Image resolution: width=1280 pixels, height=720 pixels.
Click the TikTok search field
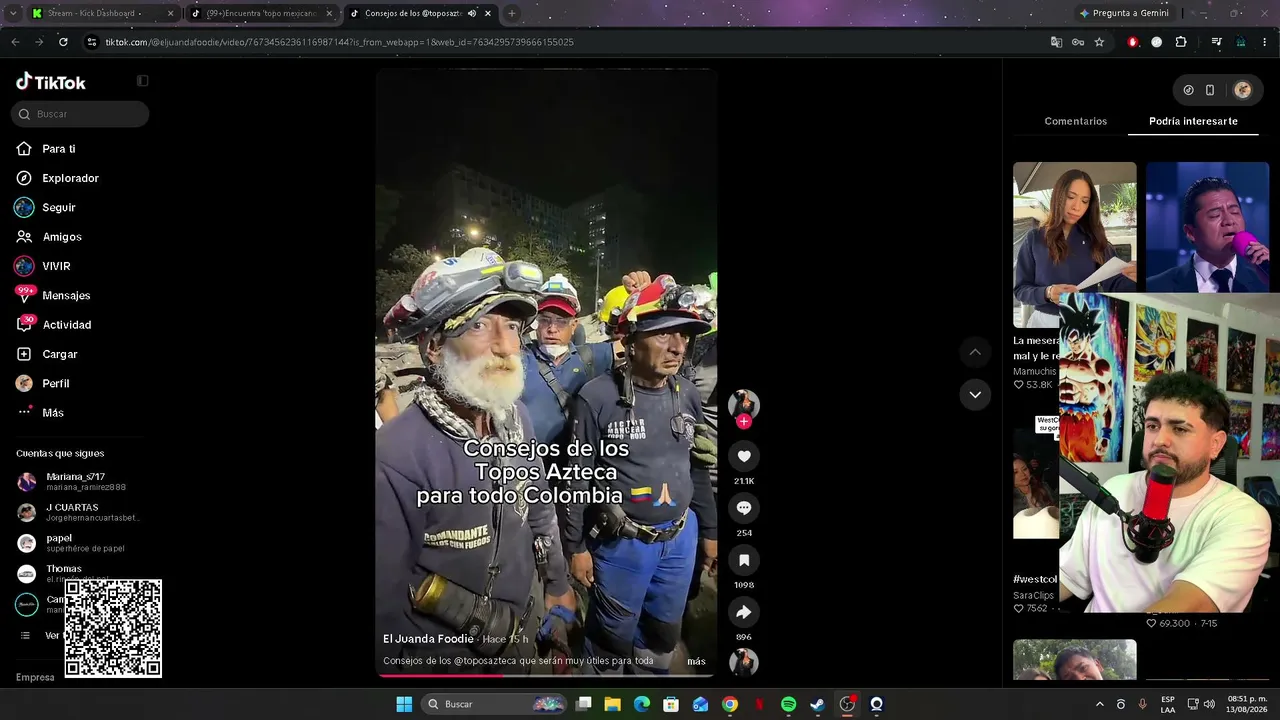coord(80,114)
